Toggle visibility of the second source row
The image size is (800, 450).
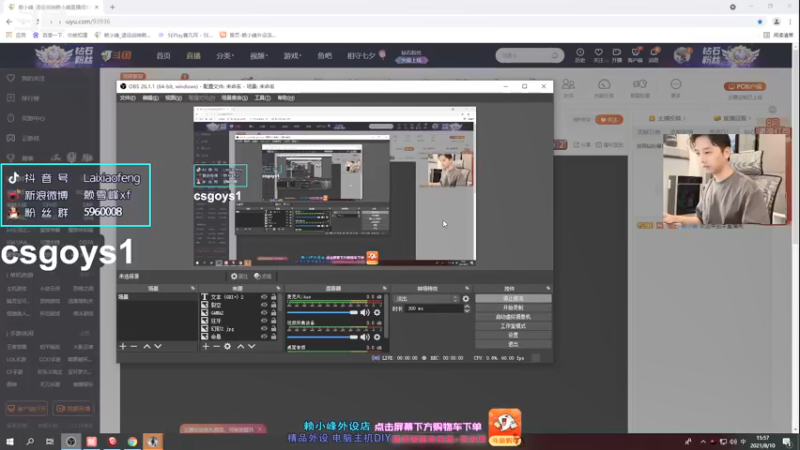pyautogui.click(x=264, y=305)
